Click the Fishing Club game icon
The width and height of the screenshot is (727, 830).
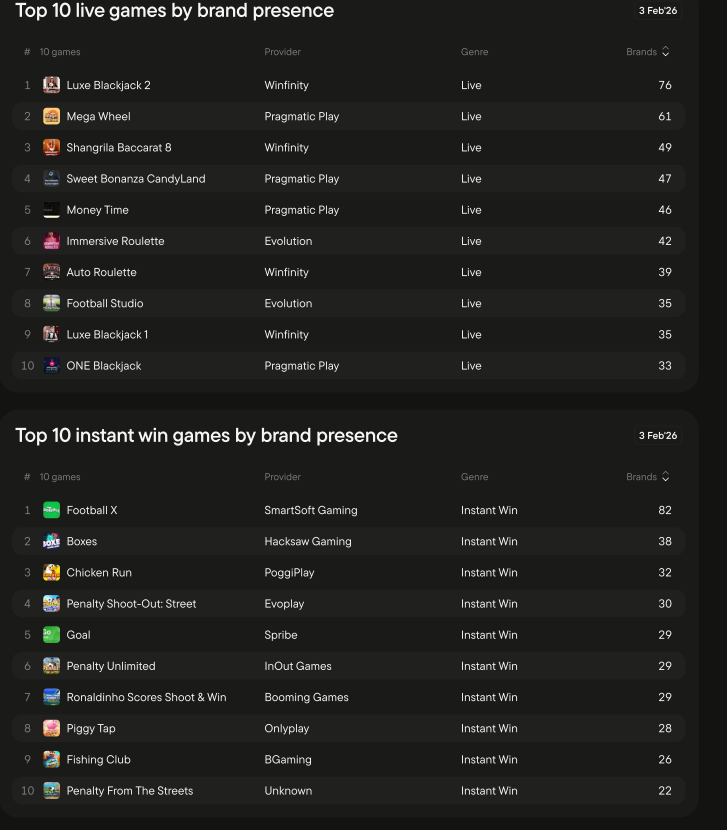[x=51, y=760]
